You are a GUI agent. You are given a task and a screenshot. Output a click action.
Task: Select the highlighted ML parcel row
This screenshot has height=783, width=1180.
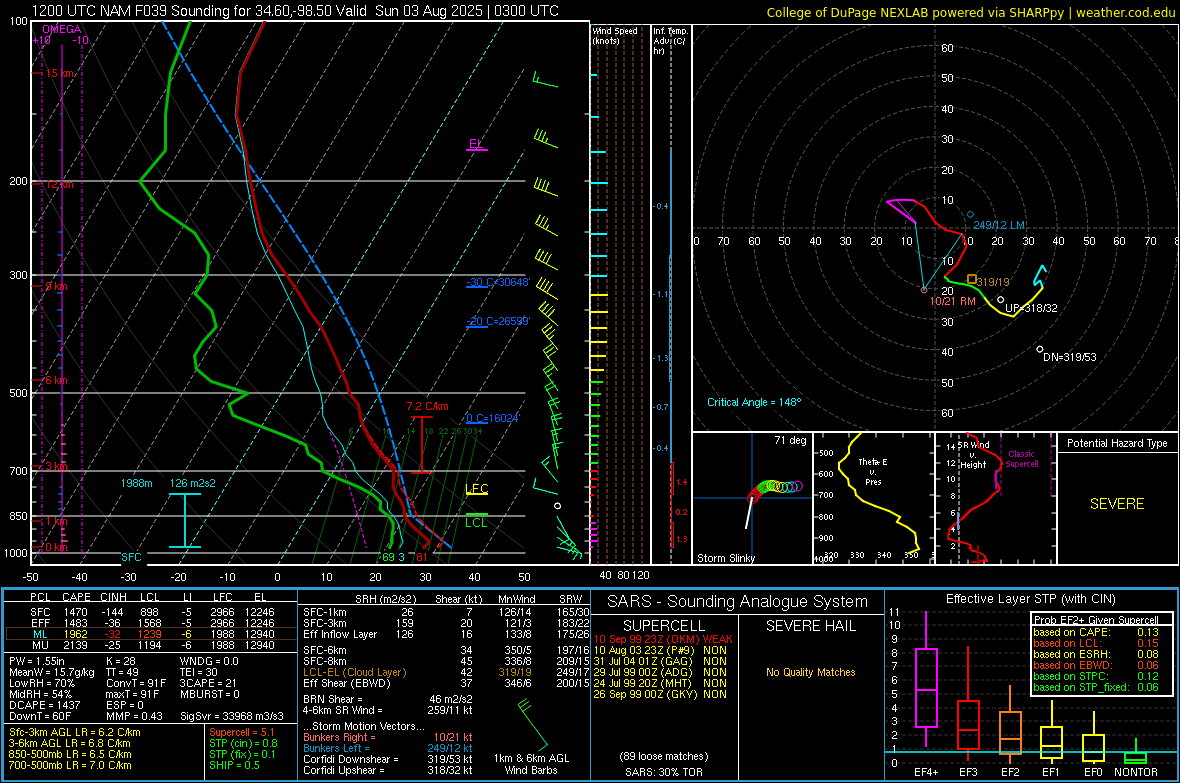pyautogui.click(x=151, y=634)
